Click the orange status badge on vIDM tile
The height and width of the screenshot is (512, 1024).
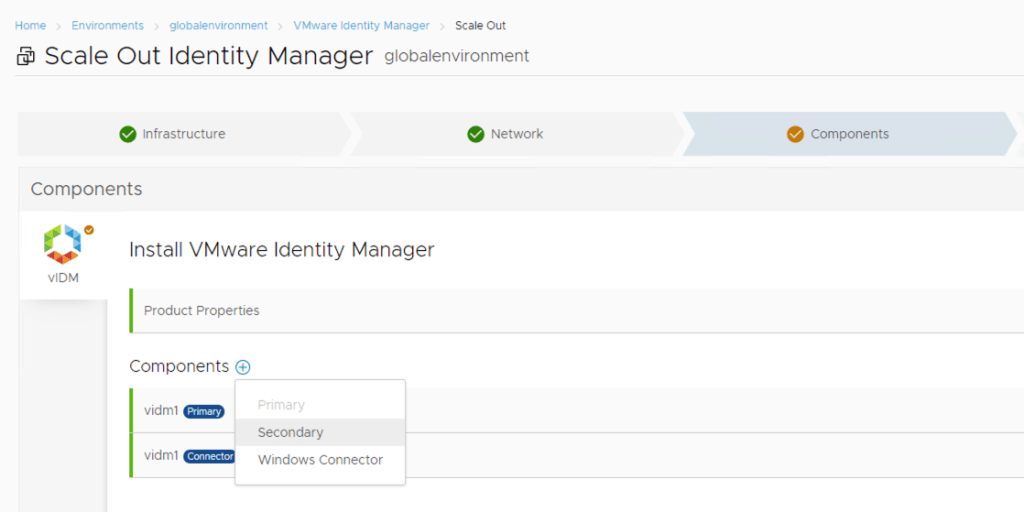(89, 230)
